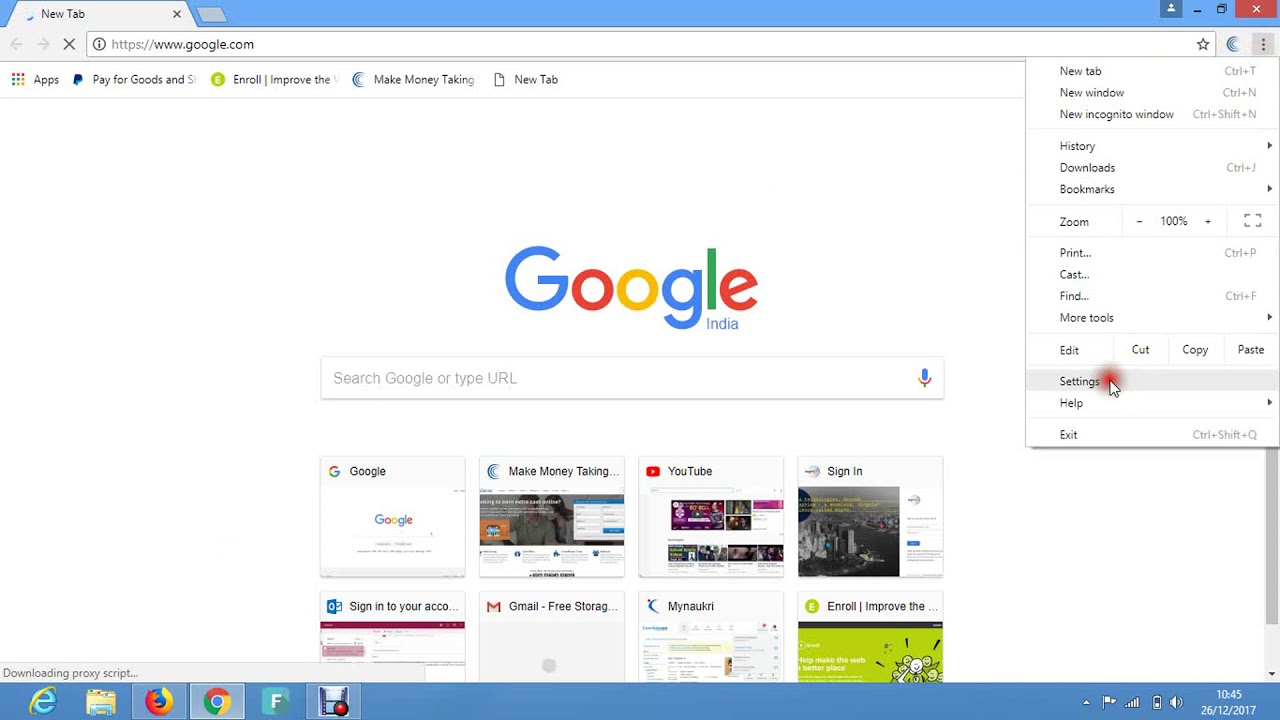Bookmark this page with the star icon
The image size is (1280, 720).
coord(1203,44)
